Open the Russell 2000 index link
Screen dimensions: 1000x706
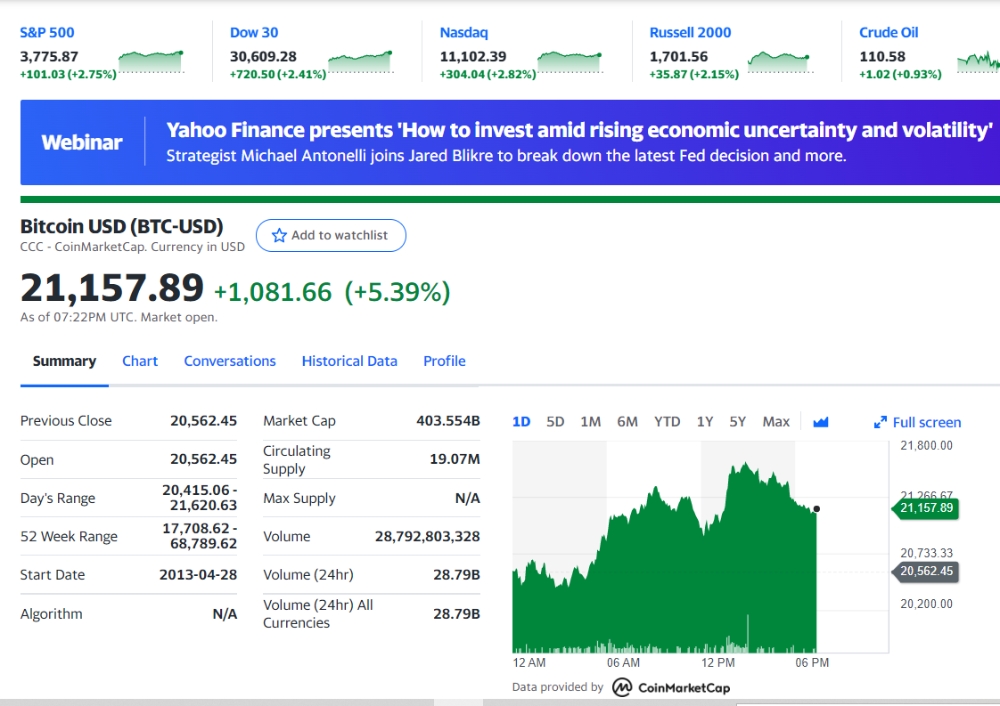[690, 33]
